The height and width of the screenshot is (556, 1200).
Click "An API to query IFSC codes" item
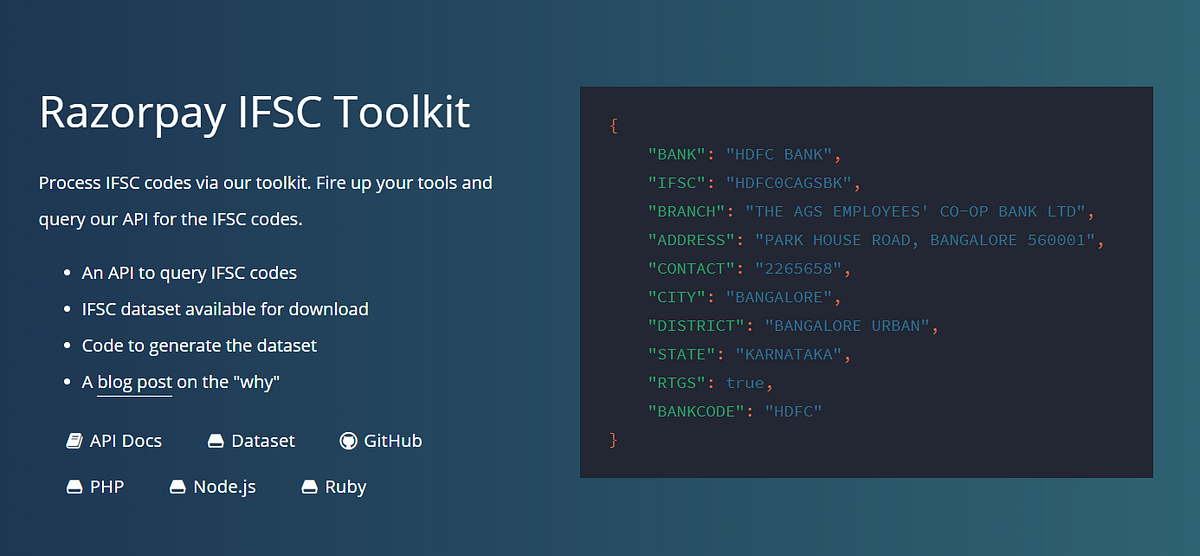coord(189,272)
